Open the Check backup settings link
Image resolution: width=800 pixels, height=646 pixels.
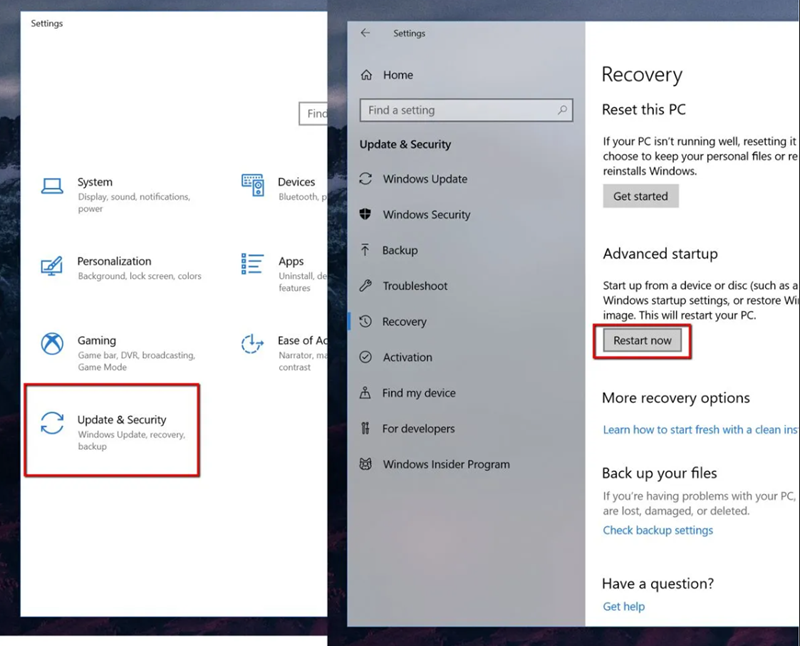point(658,530)
